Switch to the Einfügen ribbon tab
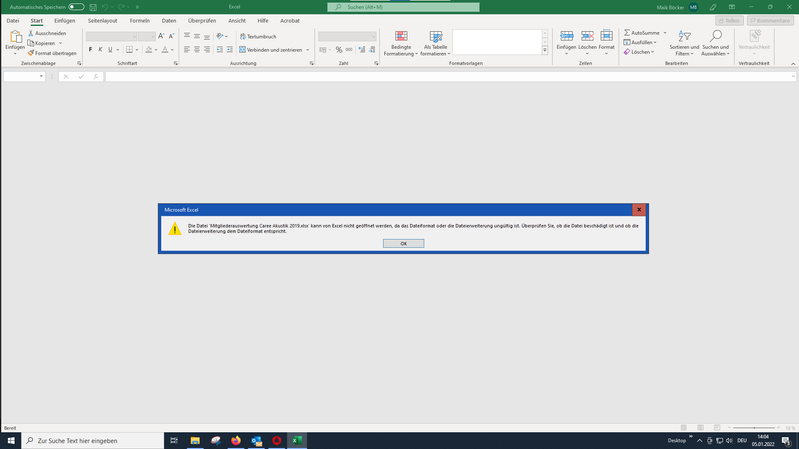The image size is (799, 449). tap(65, 21)
